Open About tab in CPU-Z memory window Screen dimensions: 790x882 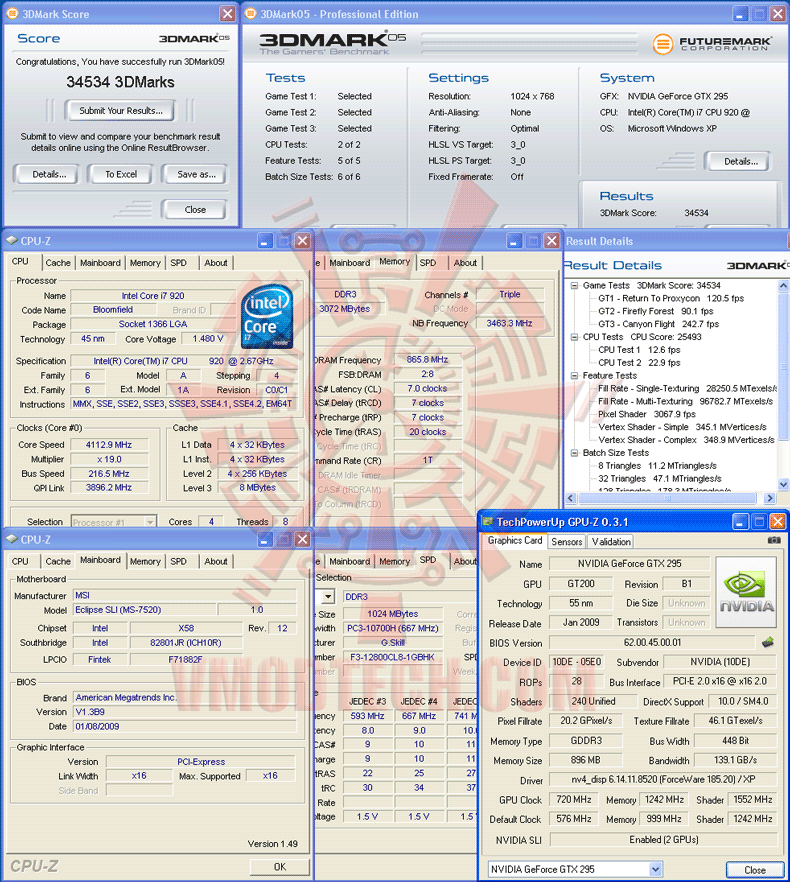tap(465, 263)
